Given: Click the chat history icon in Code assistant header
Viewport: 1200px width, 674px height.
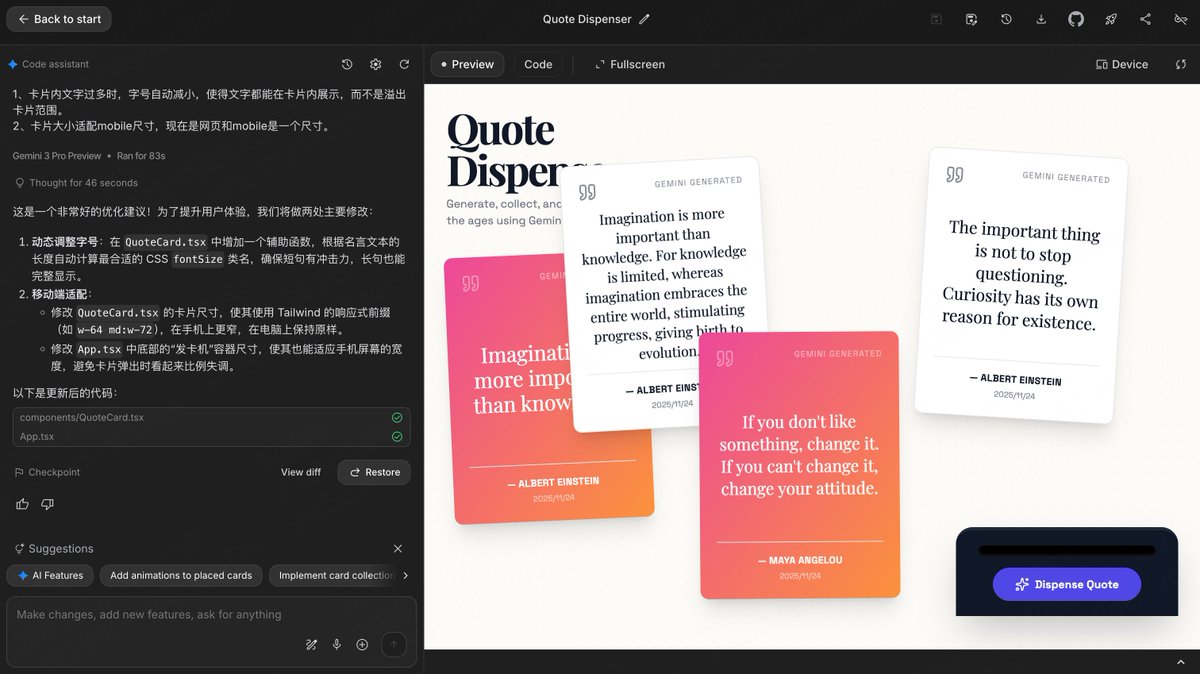Looking at the screenshot, I should [347, 64].
